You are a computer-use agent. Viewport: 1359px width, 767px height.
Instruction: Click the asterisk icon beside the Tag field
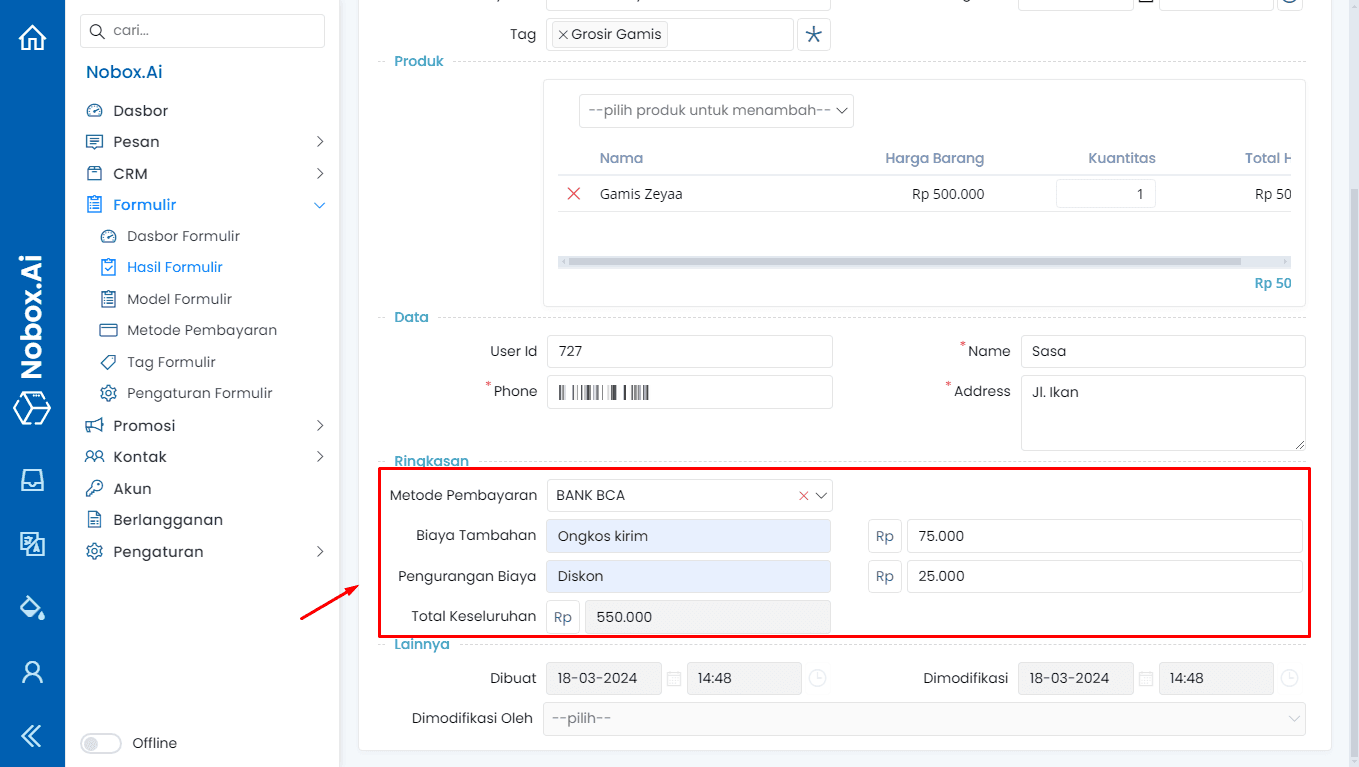pos(814,34)
